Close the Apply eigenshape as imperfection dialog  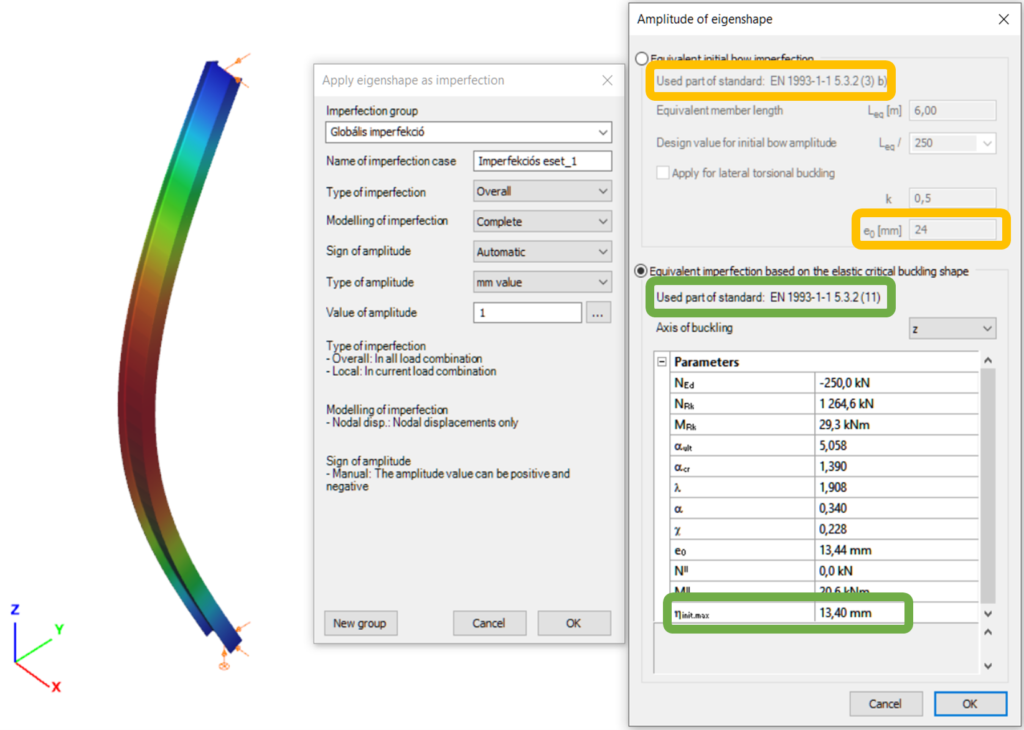(x=607, y=80)
